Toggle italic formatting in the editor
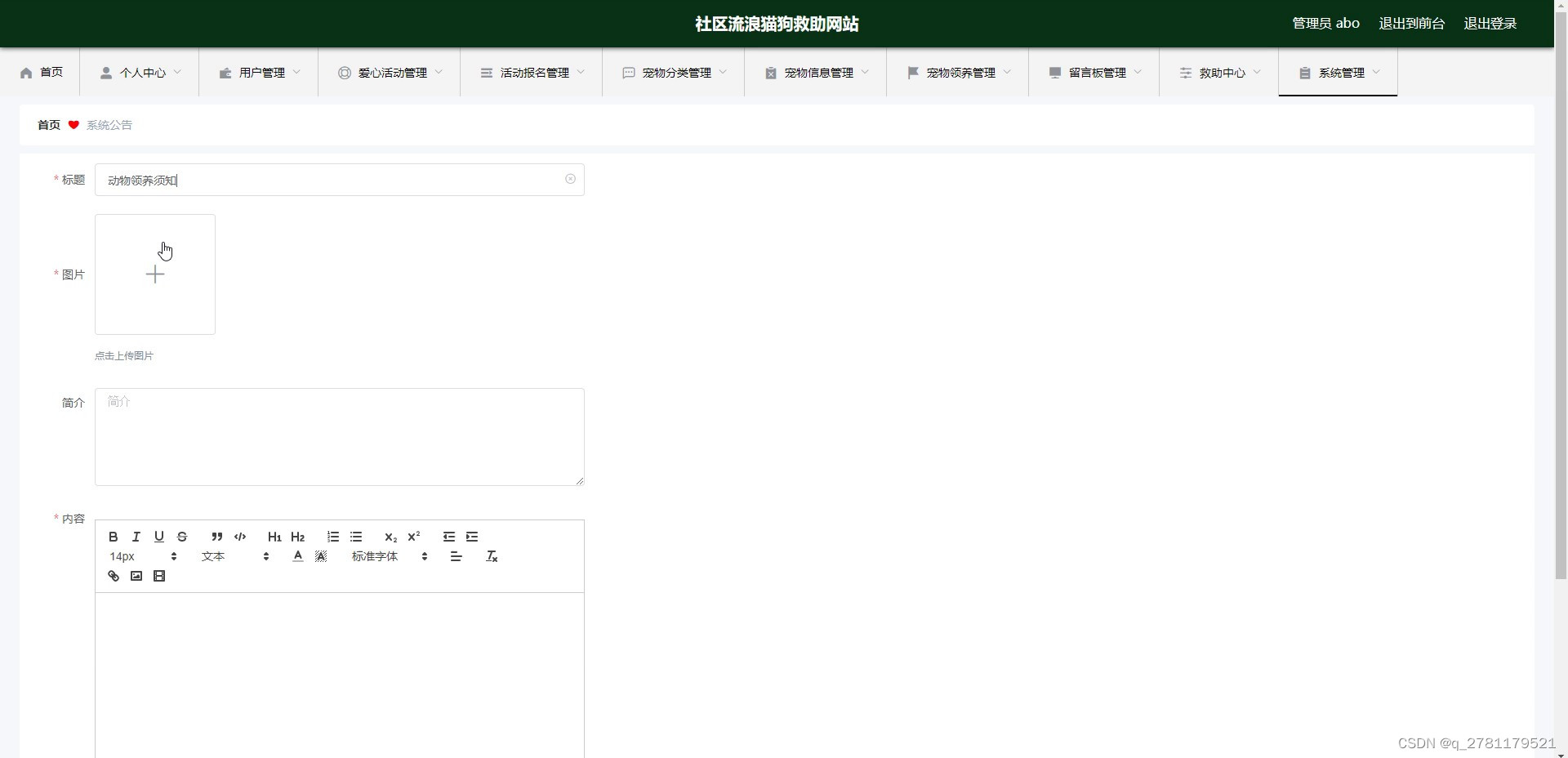The width and height of the screenshot is (1568, 758). click(x=136, y=537)
